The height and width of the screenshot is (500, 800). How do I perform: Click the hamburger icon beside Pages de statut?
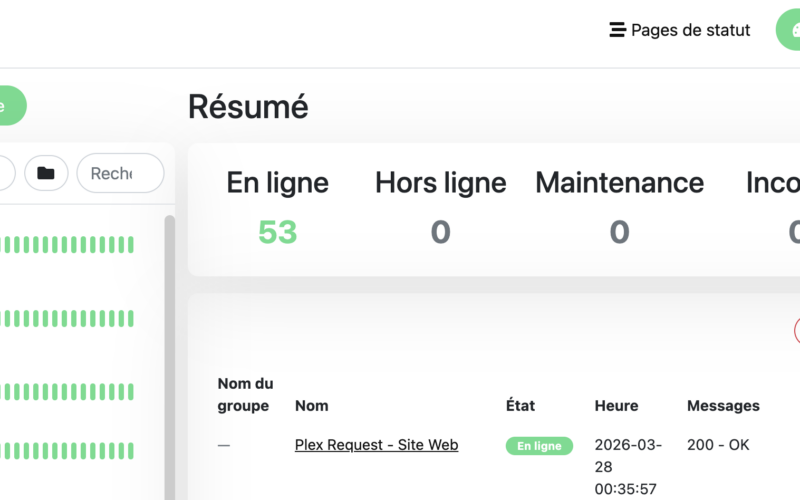click(617, 30)
